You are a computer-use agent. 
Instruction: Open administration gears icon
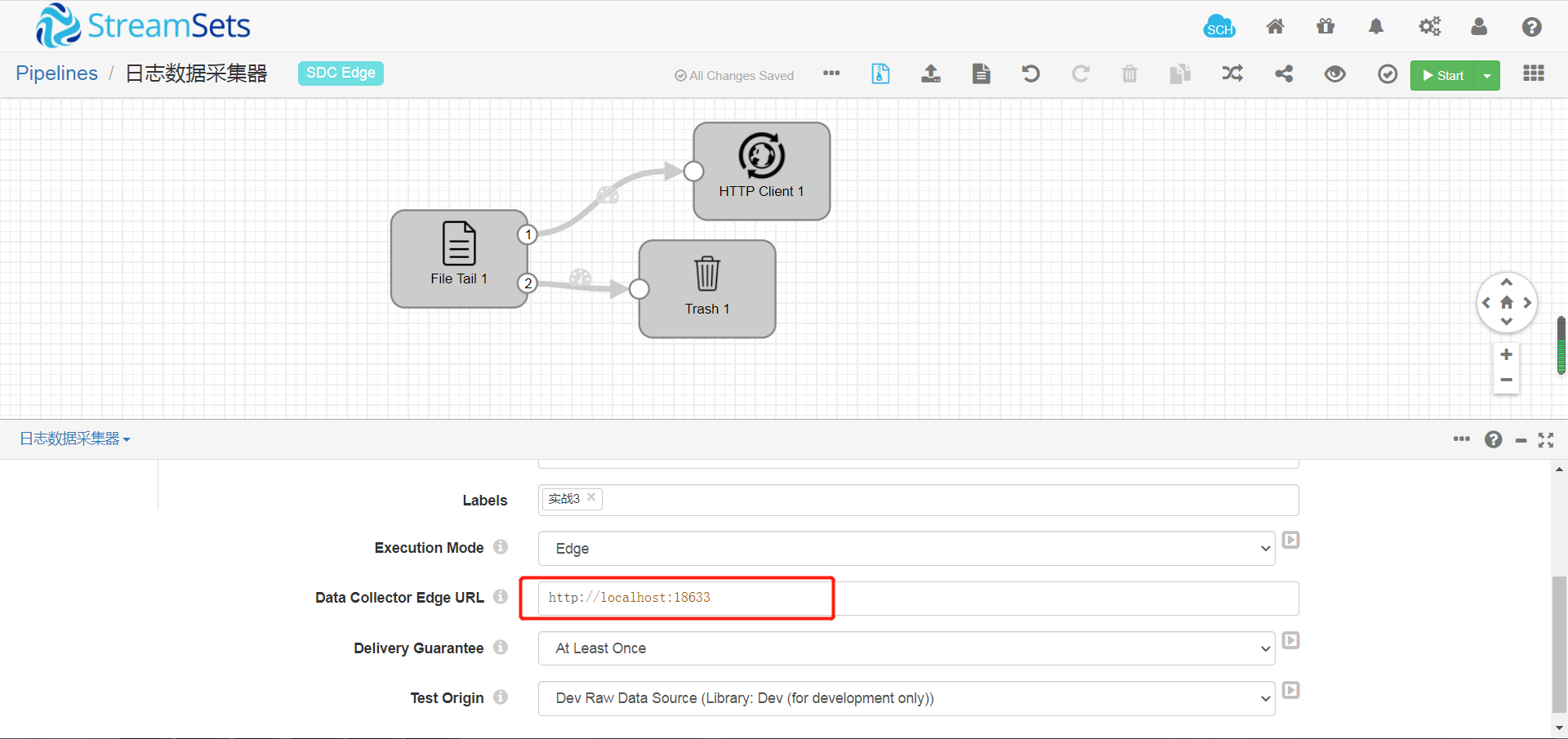[1429, 27]
